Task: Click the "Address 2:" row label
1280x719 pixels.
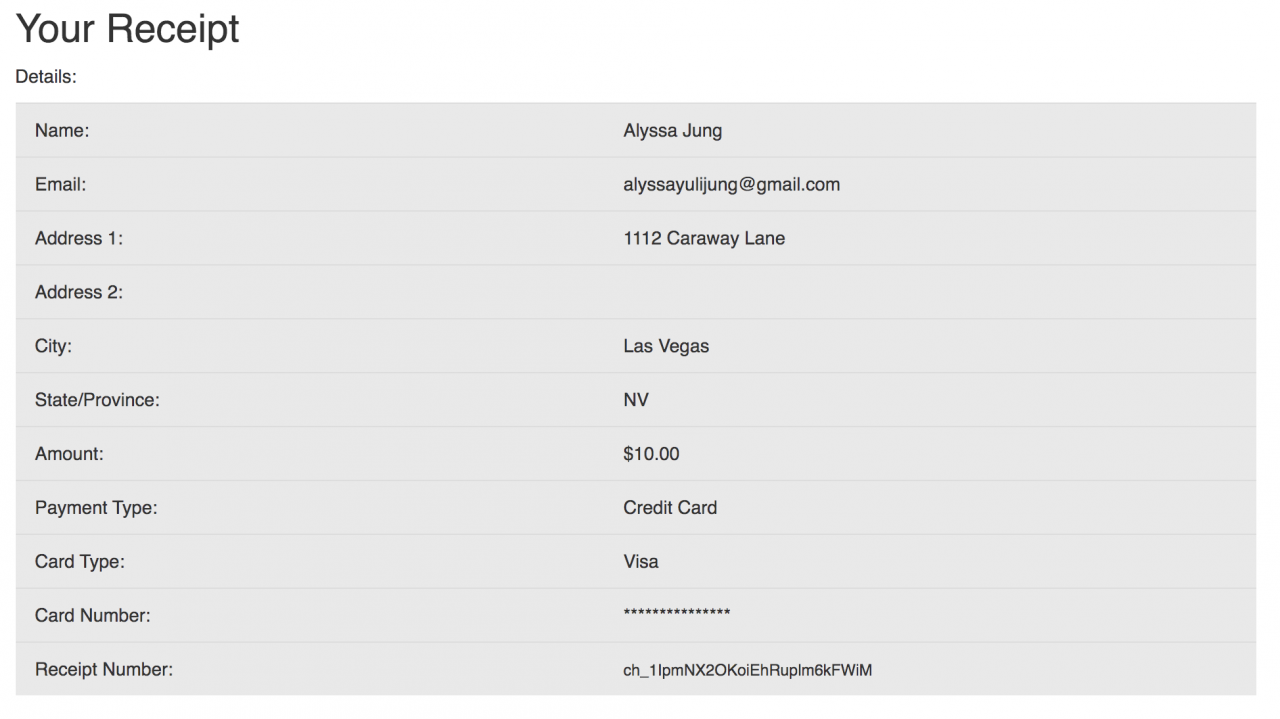Action: coord(79,292)
